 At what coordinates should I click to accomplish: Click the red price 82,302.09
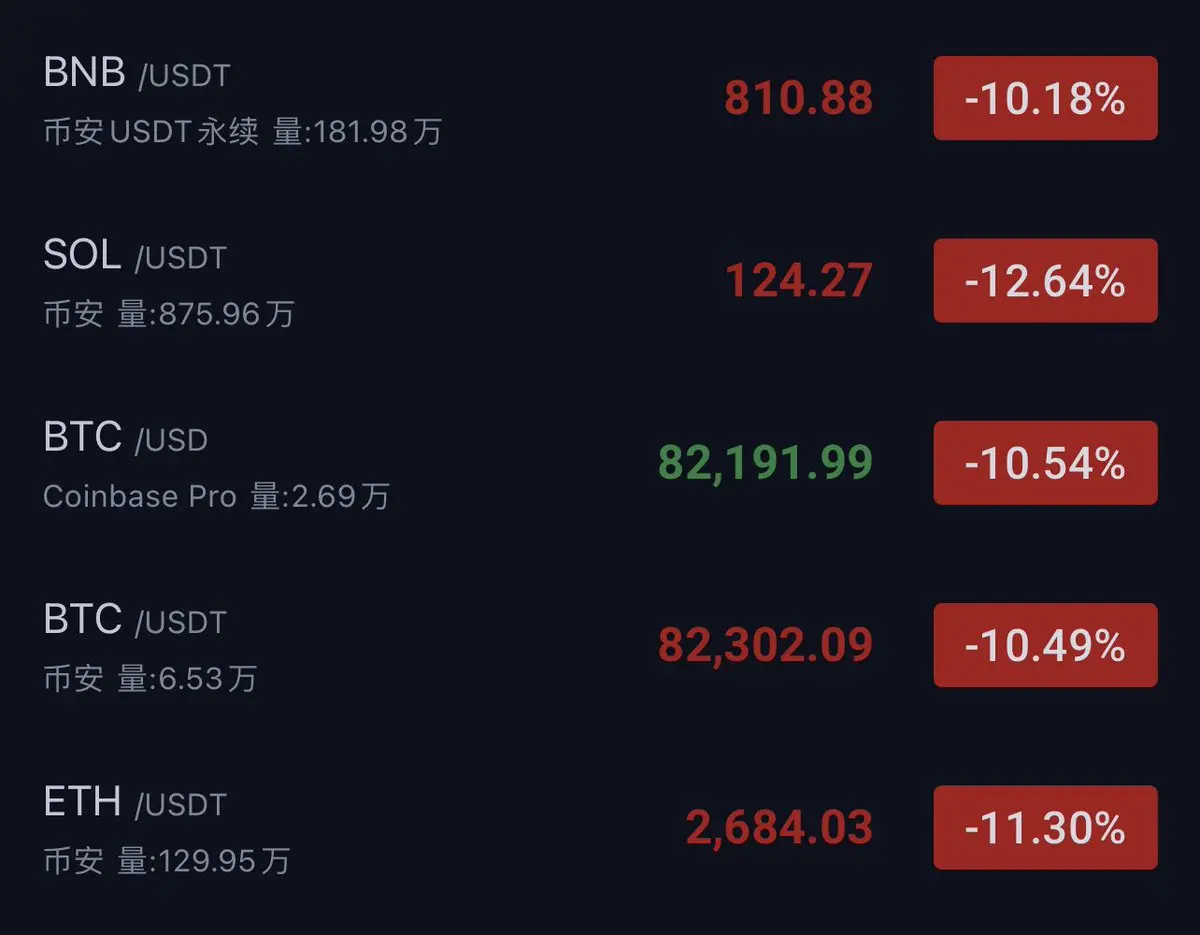point(765,646)
